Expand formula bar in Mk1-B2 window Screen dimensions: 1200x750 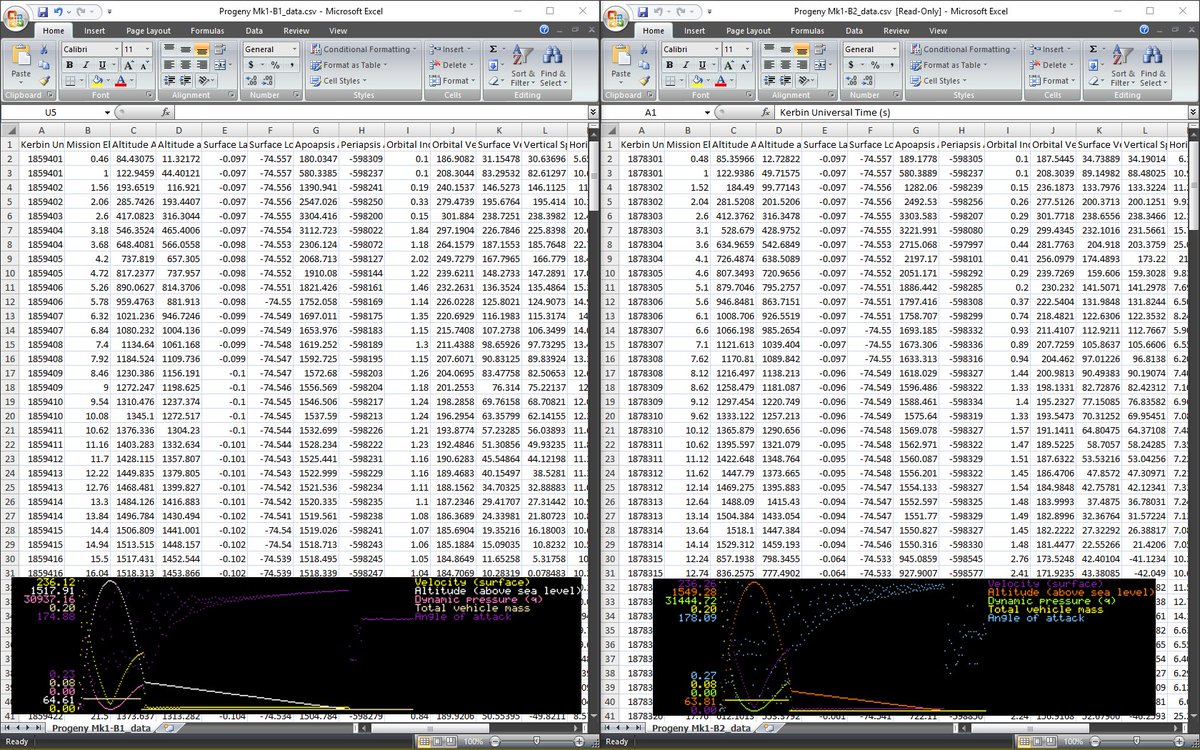[1193, 113]
